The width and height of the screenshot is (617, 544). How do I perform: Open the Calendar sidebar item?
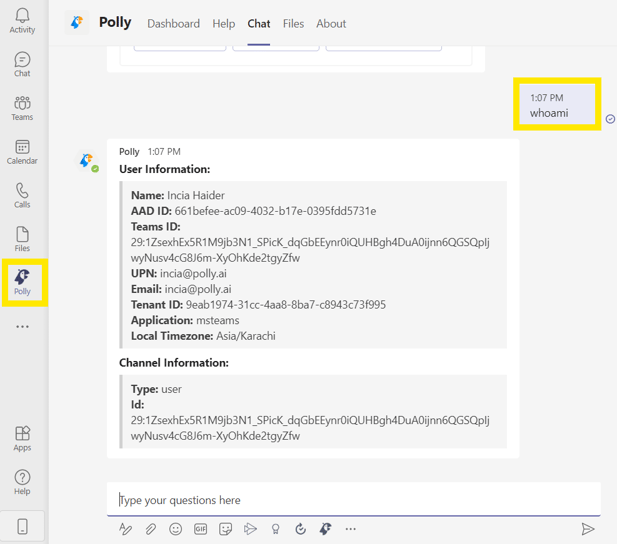point(22,152)
